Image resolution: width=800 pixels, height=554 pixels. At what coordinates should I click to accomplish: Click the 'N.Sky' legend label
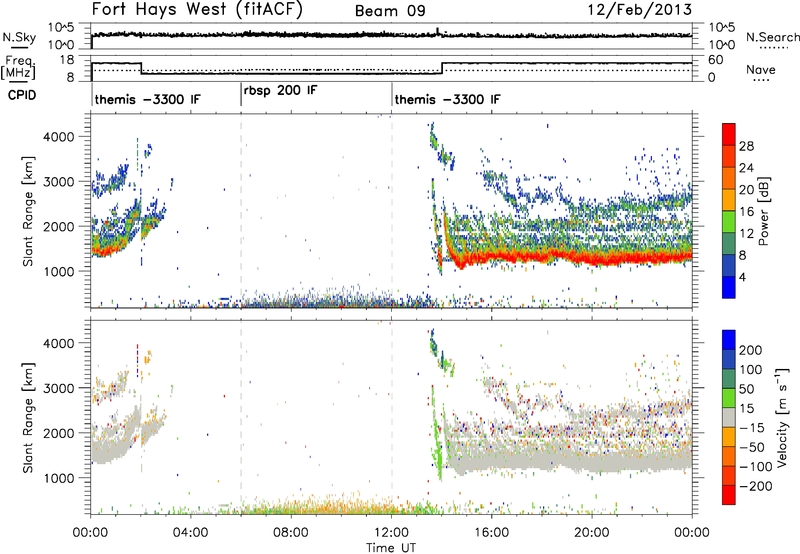tap(19, 37)
